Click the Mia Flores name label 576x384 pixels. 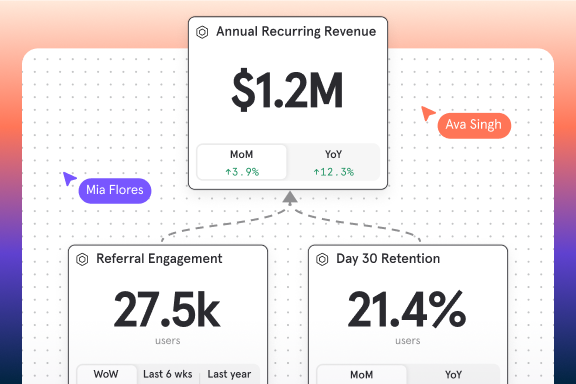point(115,191)
